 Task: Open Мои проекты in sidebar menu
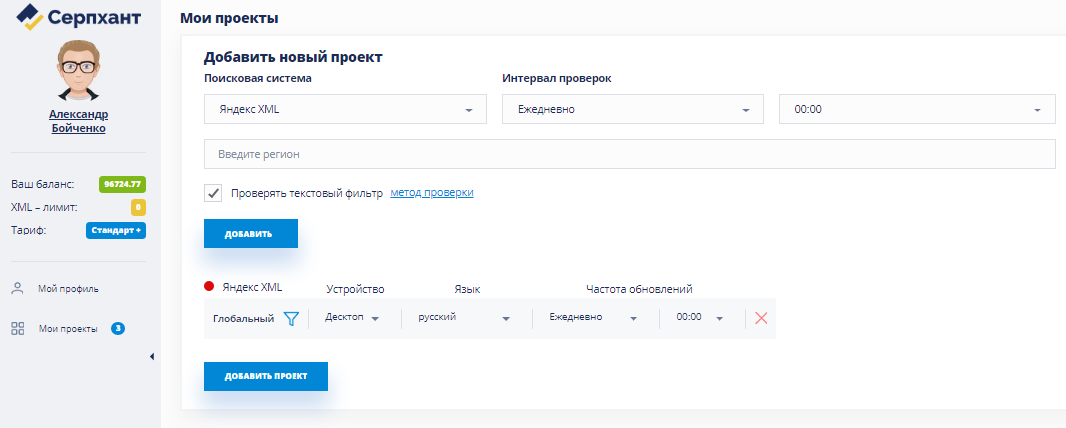[x=68, y=328]
